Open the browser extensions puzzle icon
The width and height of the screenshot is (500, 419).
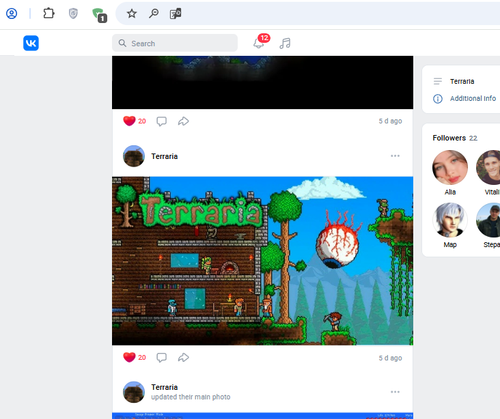tap(49, 13)
